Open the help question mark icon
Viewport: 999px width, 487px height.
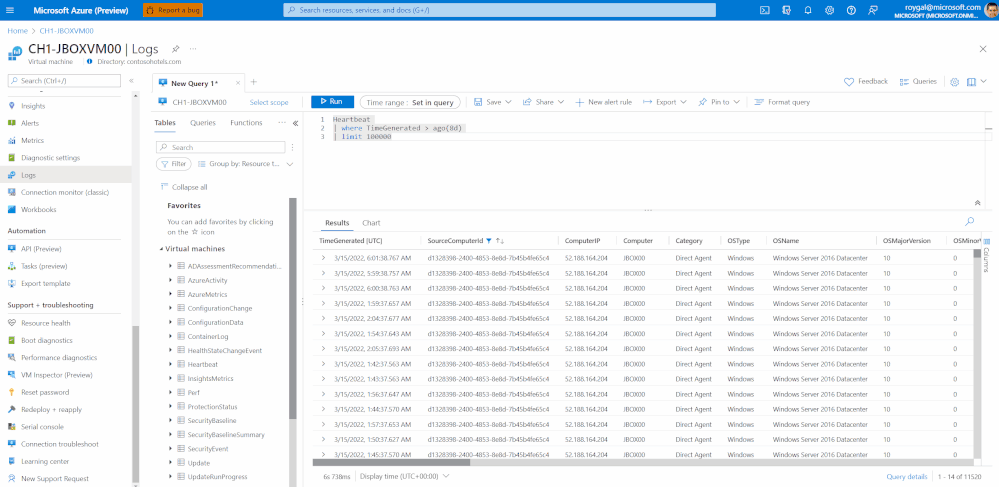coord(851,10)
